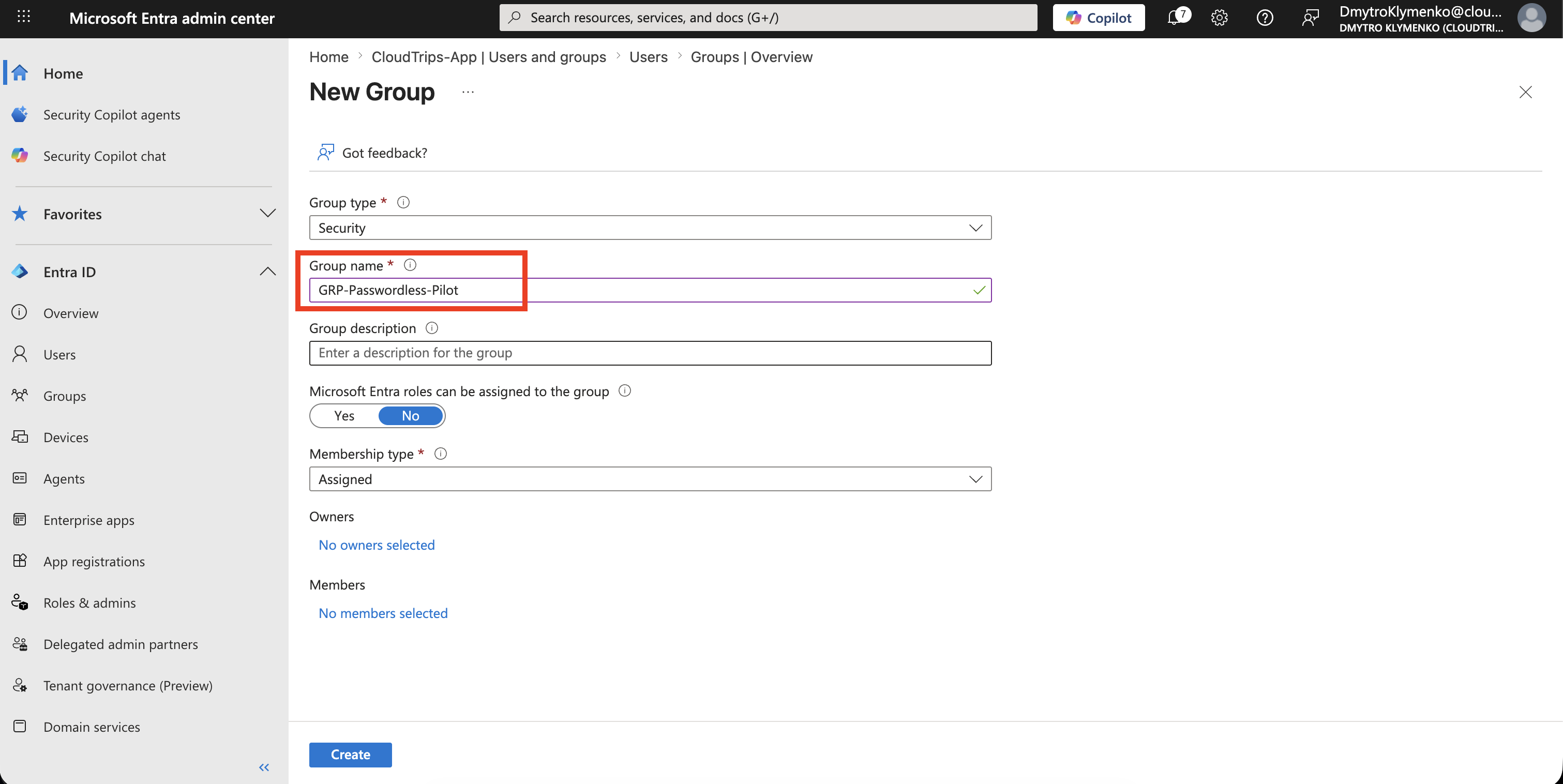1563x784 pixels.
Task: Show Group type info tooltip icon
Action: [x=403, y=202]
